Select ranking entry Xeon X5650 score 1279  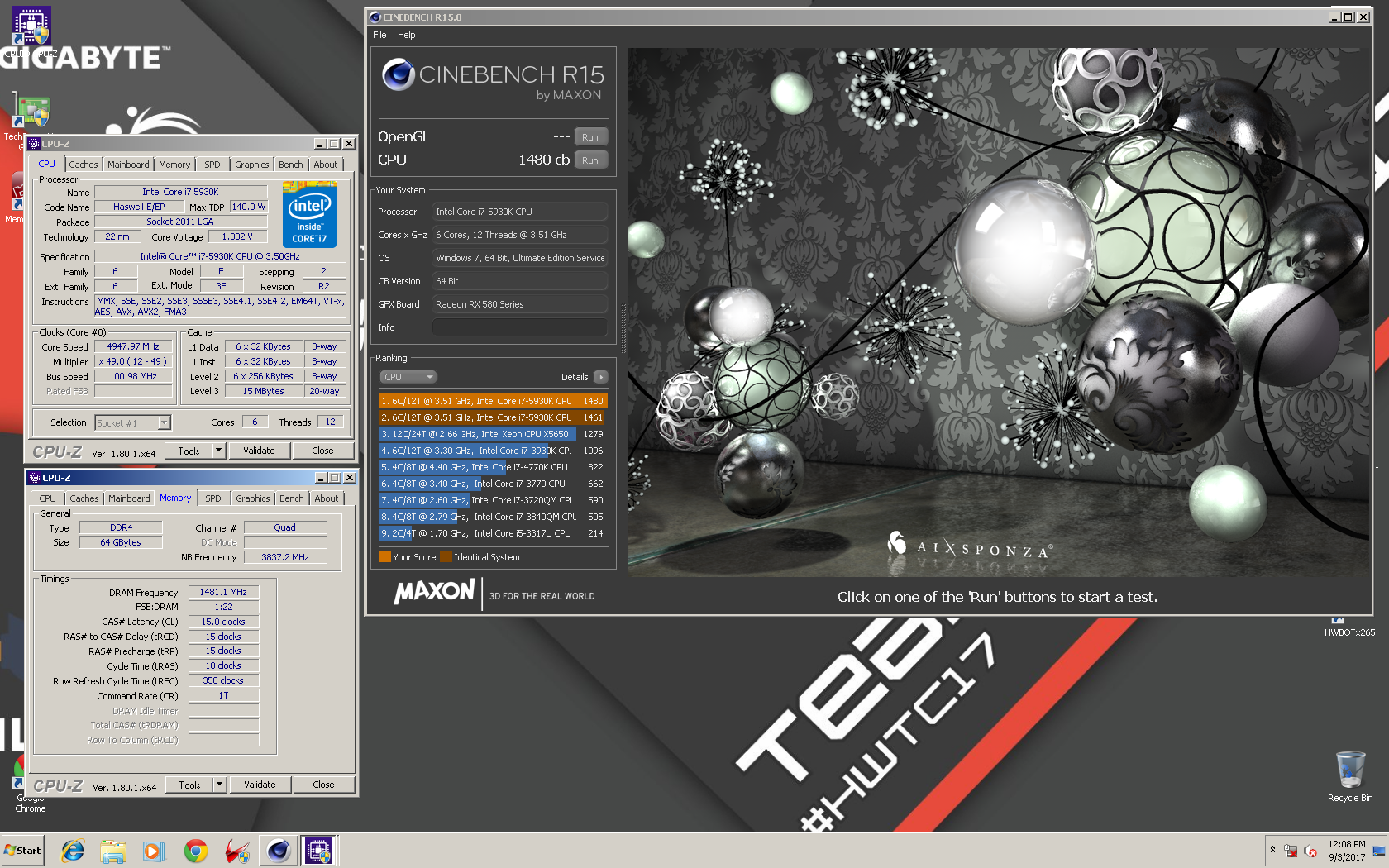point(493,434)
